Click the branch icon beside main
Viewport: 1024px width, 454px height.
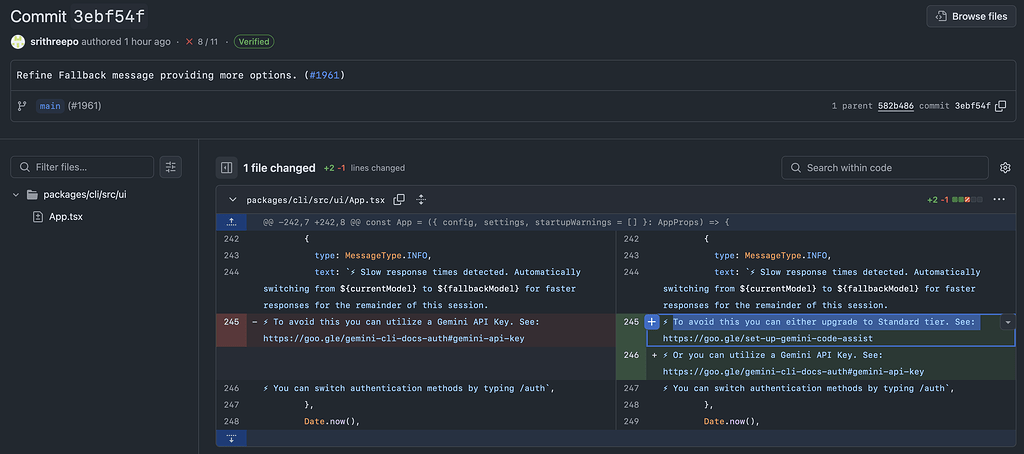pyautogui.click(x=22, y=106)
